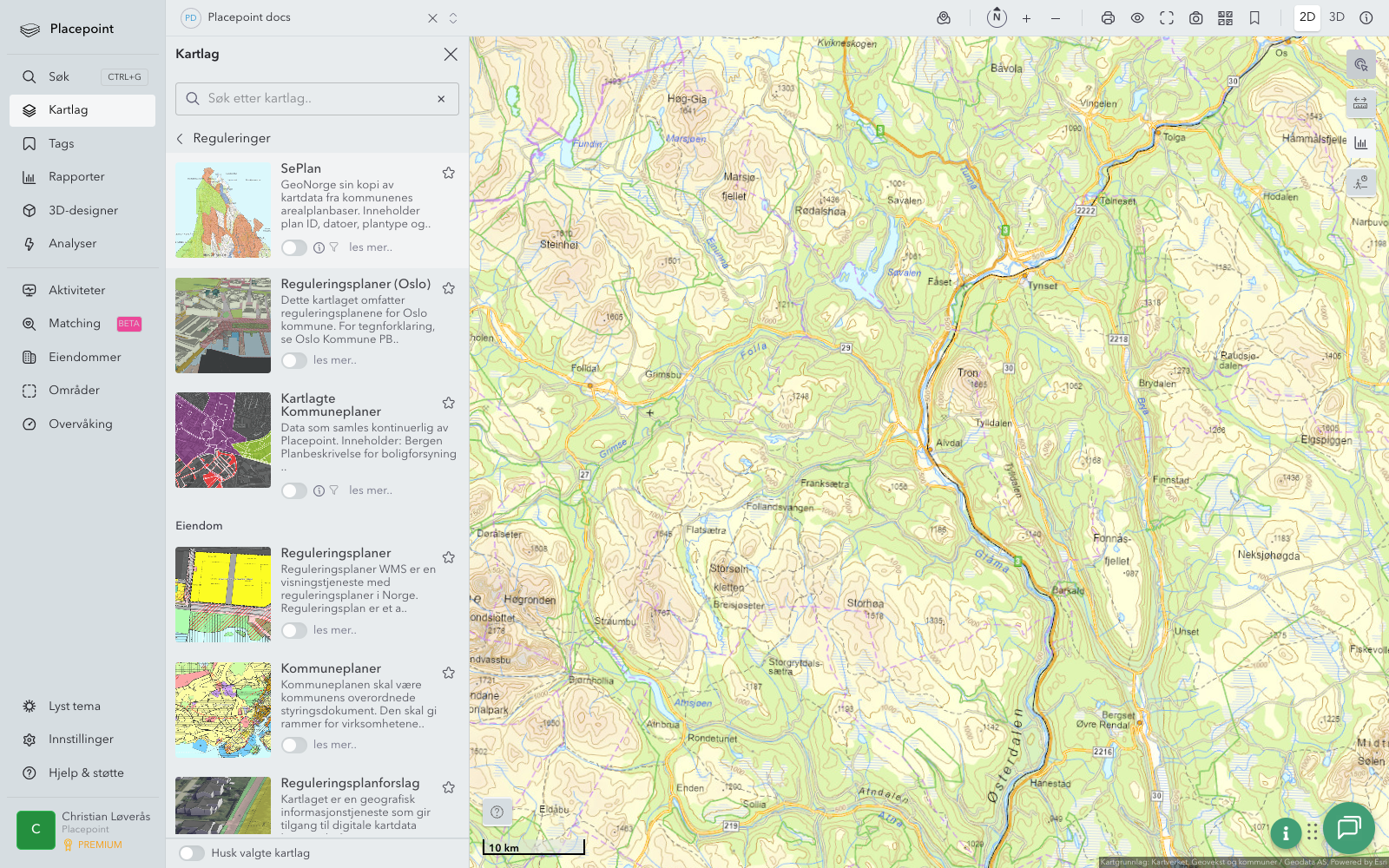Zoom in with the plus button
Screen dimensions: 1389x868
point(1026,18)
